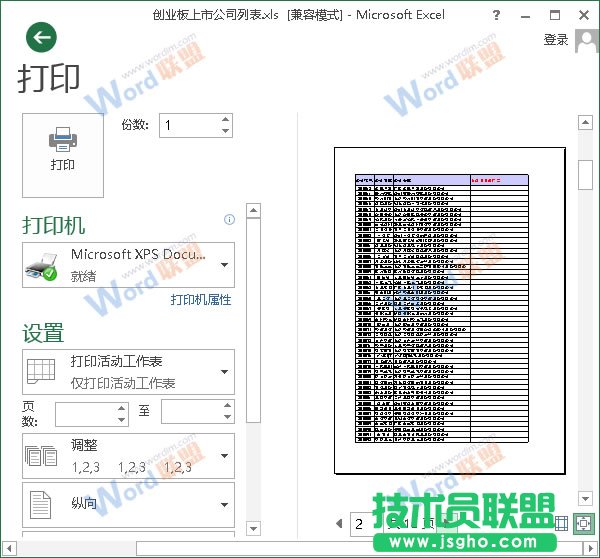Click the print preview page thumbnail
The image size is (600, 558).
coord(450,311)
